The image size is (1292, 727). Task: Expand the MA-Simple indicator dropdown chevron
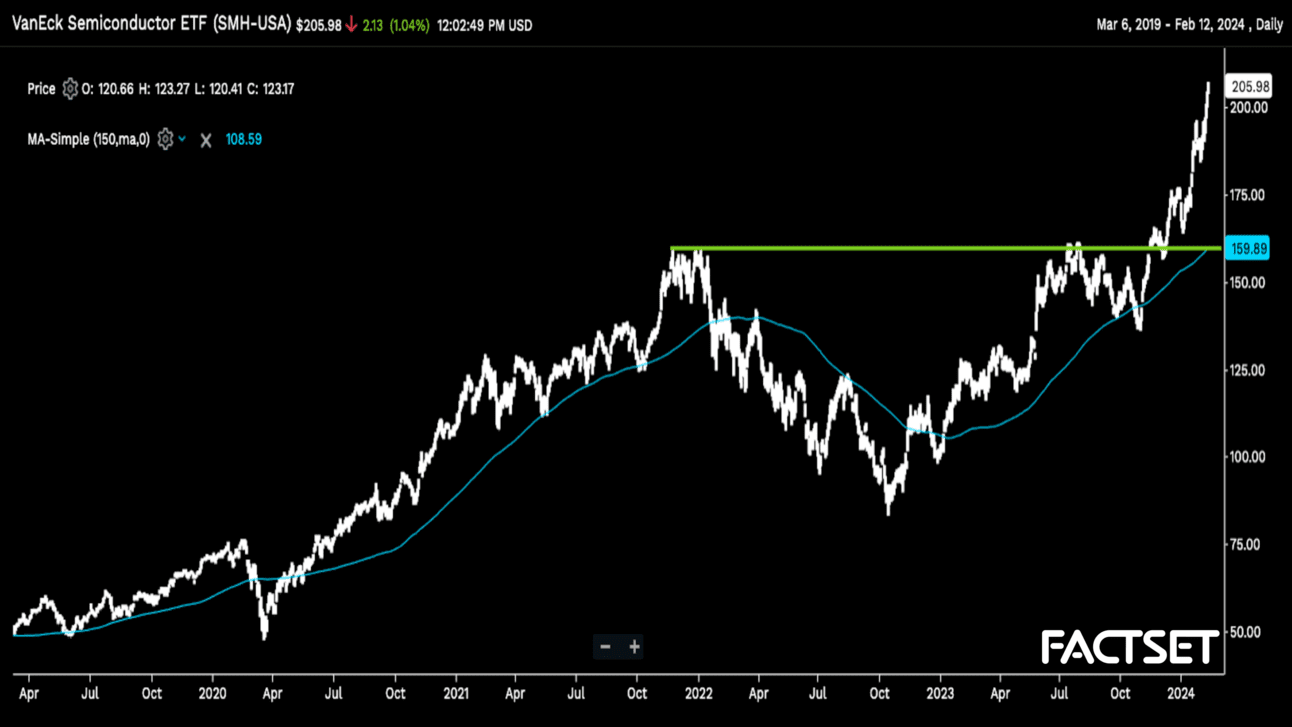coord(182,139)
